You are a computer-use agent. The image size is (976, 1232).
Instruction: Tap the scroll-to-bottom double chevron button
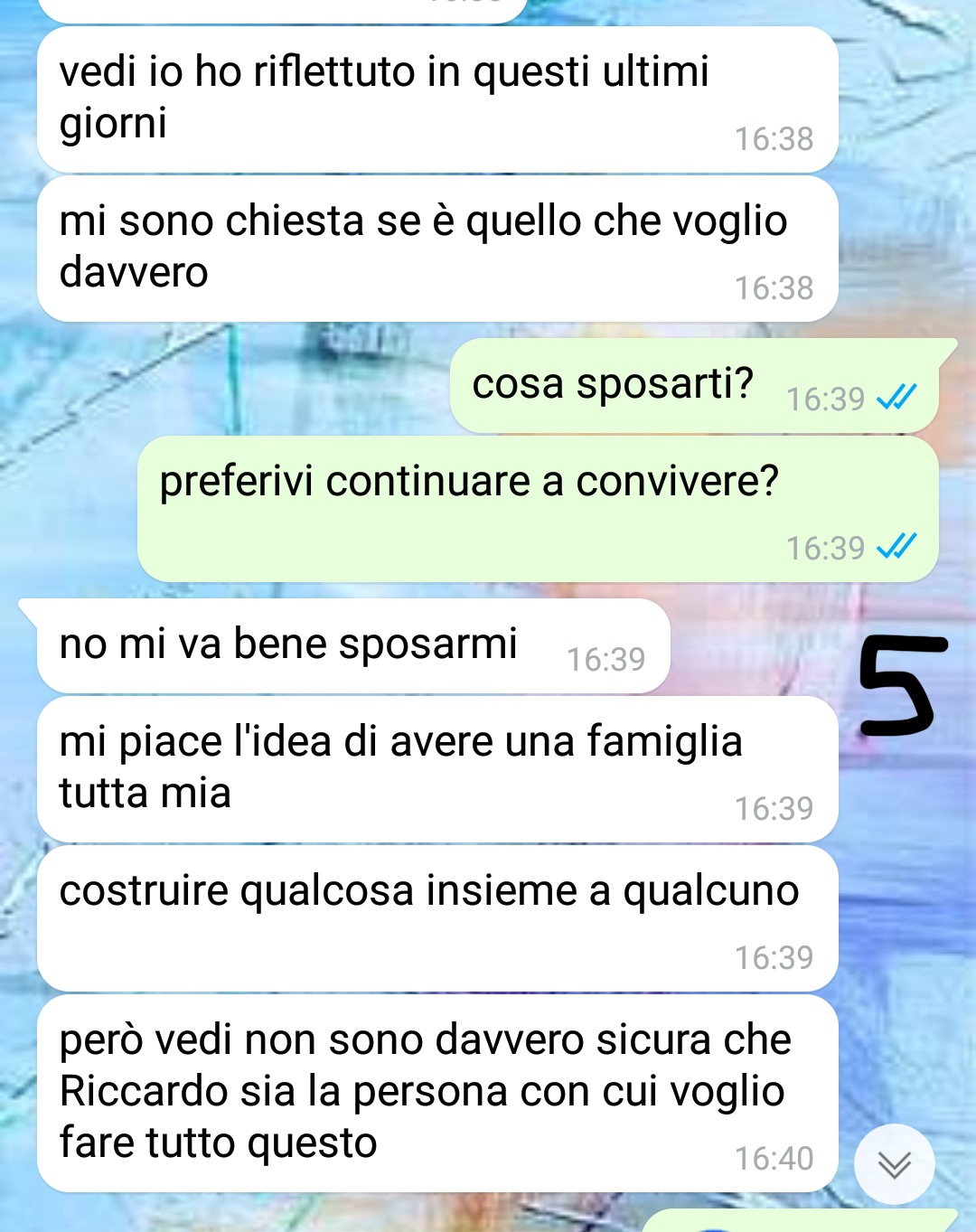pyautogui.click(x=894, y=1164)
